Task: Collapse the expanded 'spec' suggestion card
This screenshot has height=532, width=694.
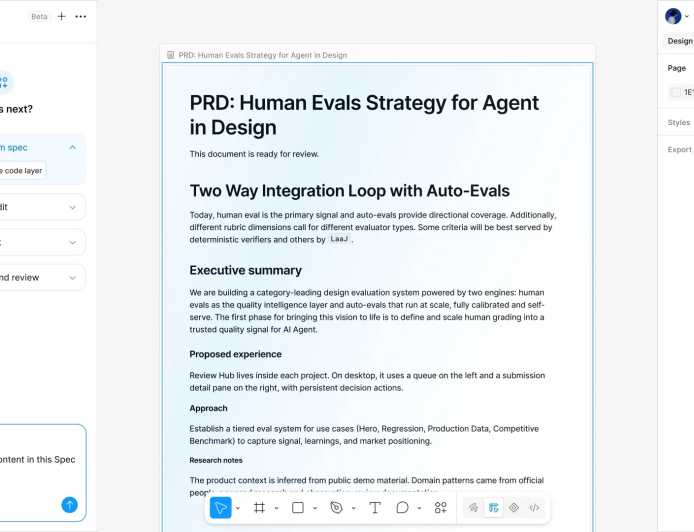Action: 73,147
